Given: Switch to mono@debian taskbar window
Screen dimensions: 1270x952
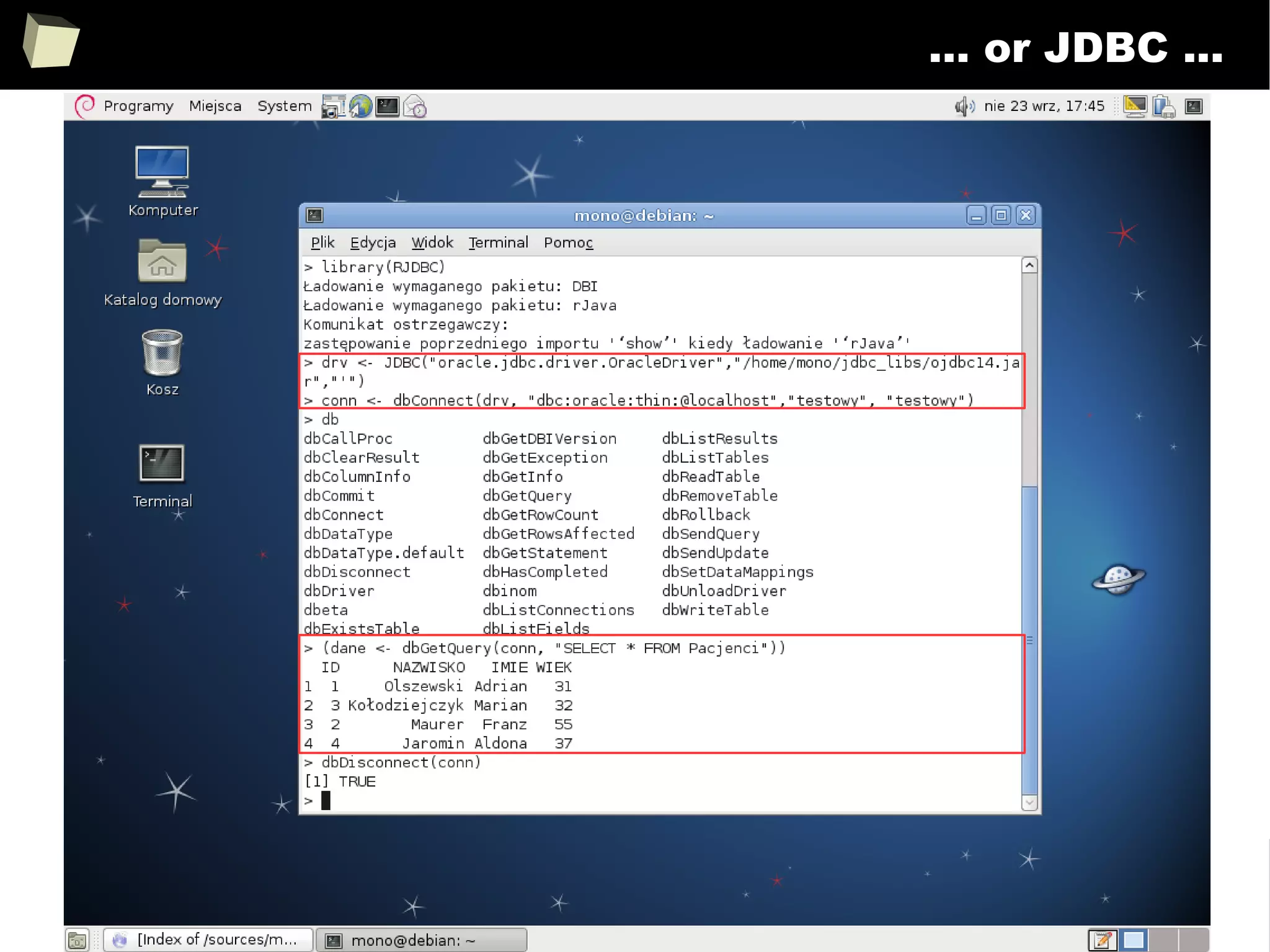Looking at the screenshot, I should (x=422, y=940).
